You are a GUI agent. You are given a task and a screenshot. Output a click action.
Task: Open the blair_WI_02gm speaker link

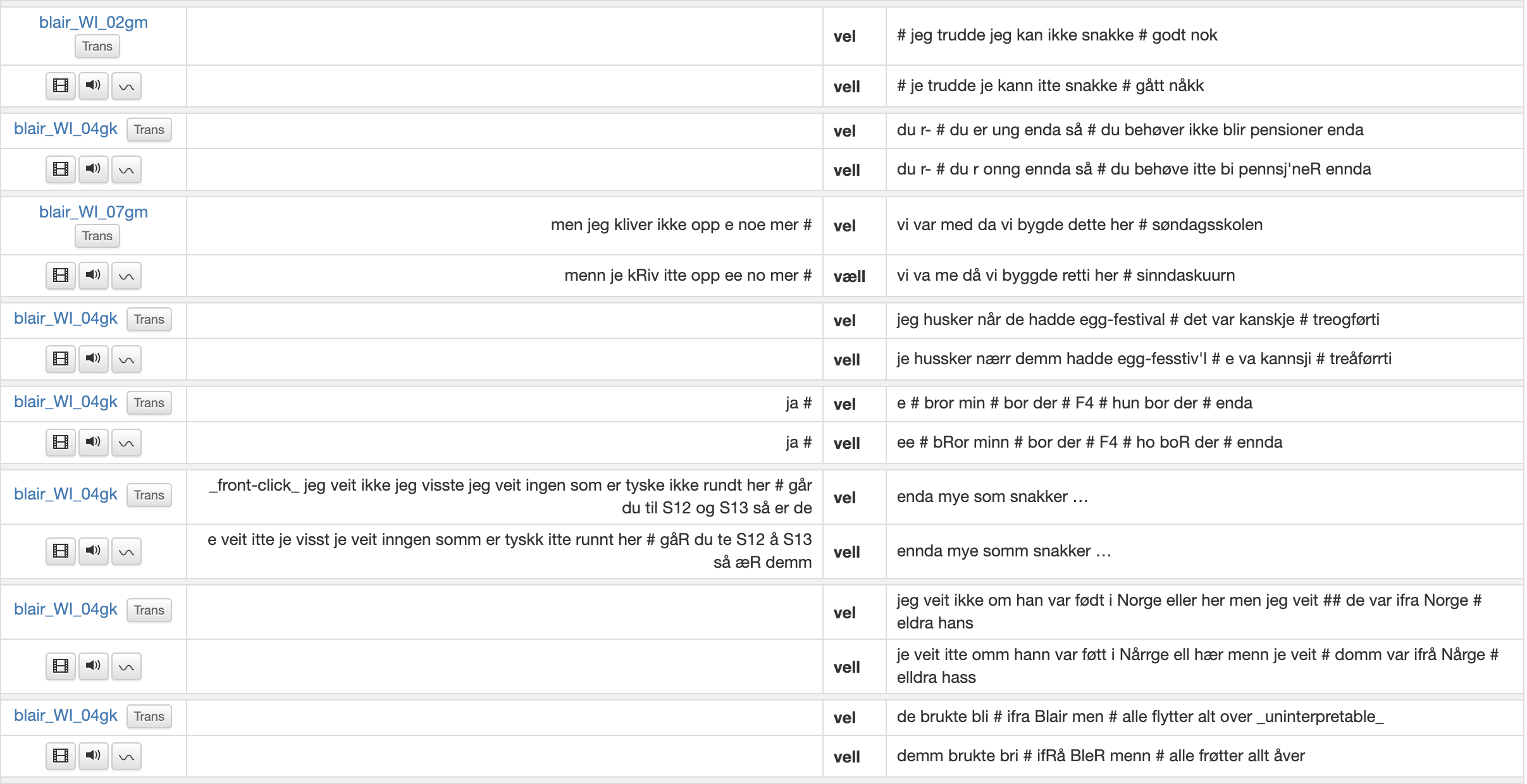point(94,22)
